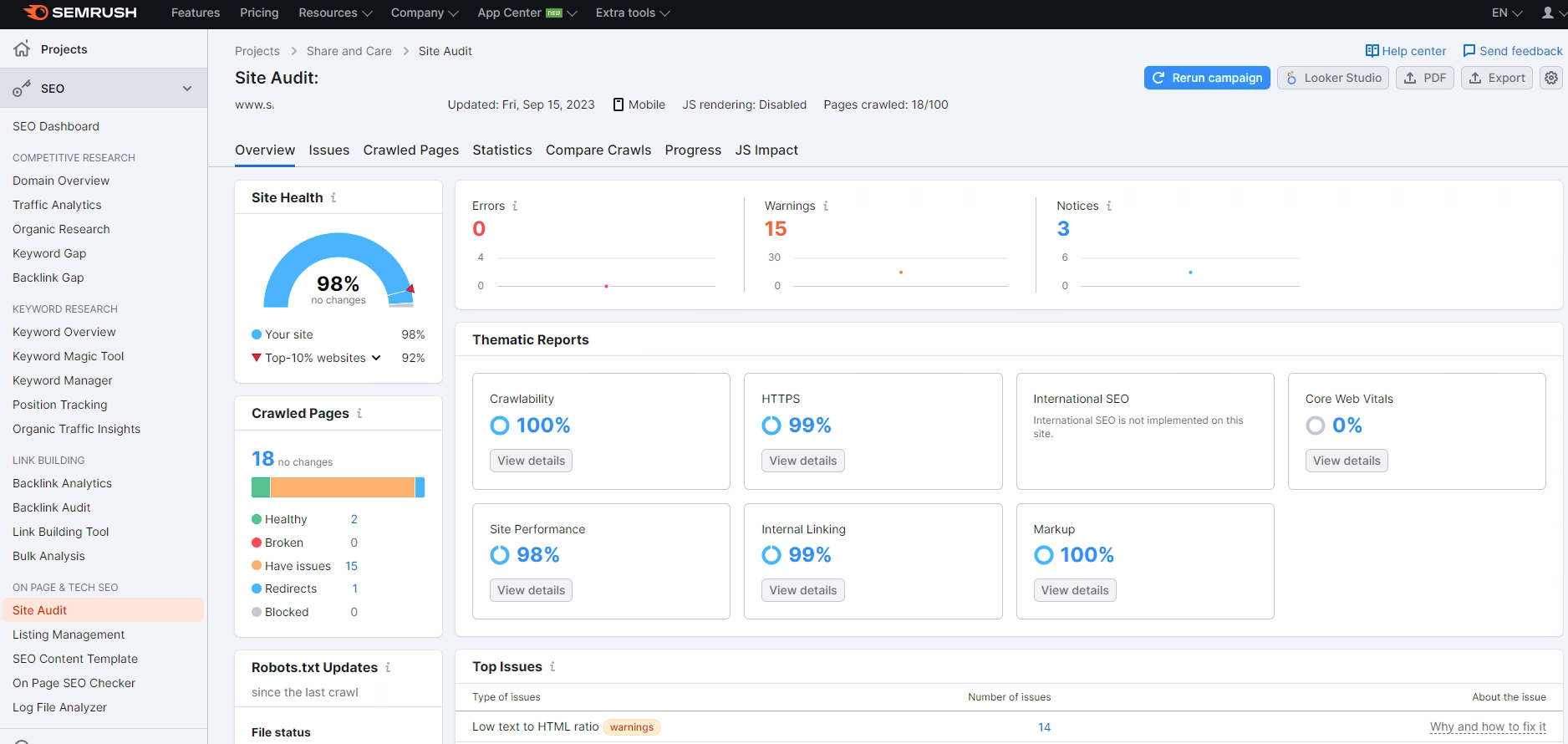Switch to the Crawled Pages tab

tap(410, 150)
